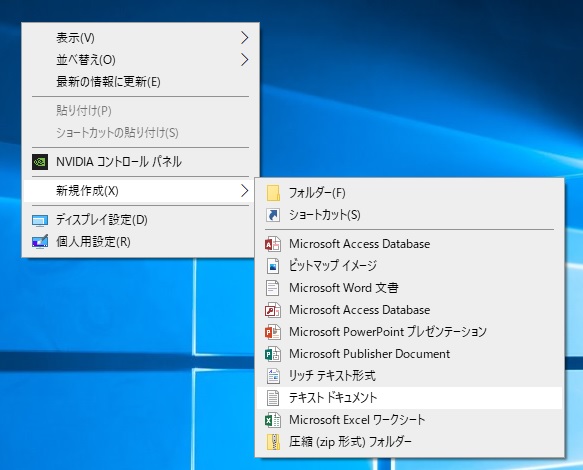
Task: Click the second Access Database icon with key
Action: coord(273,310)
